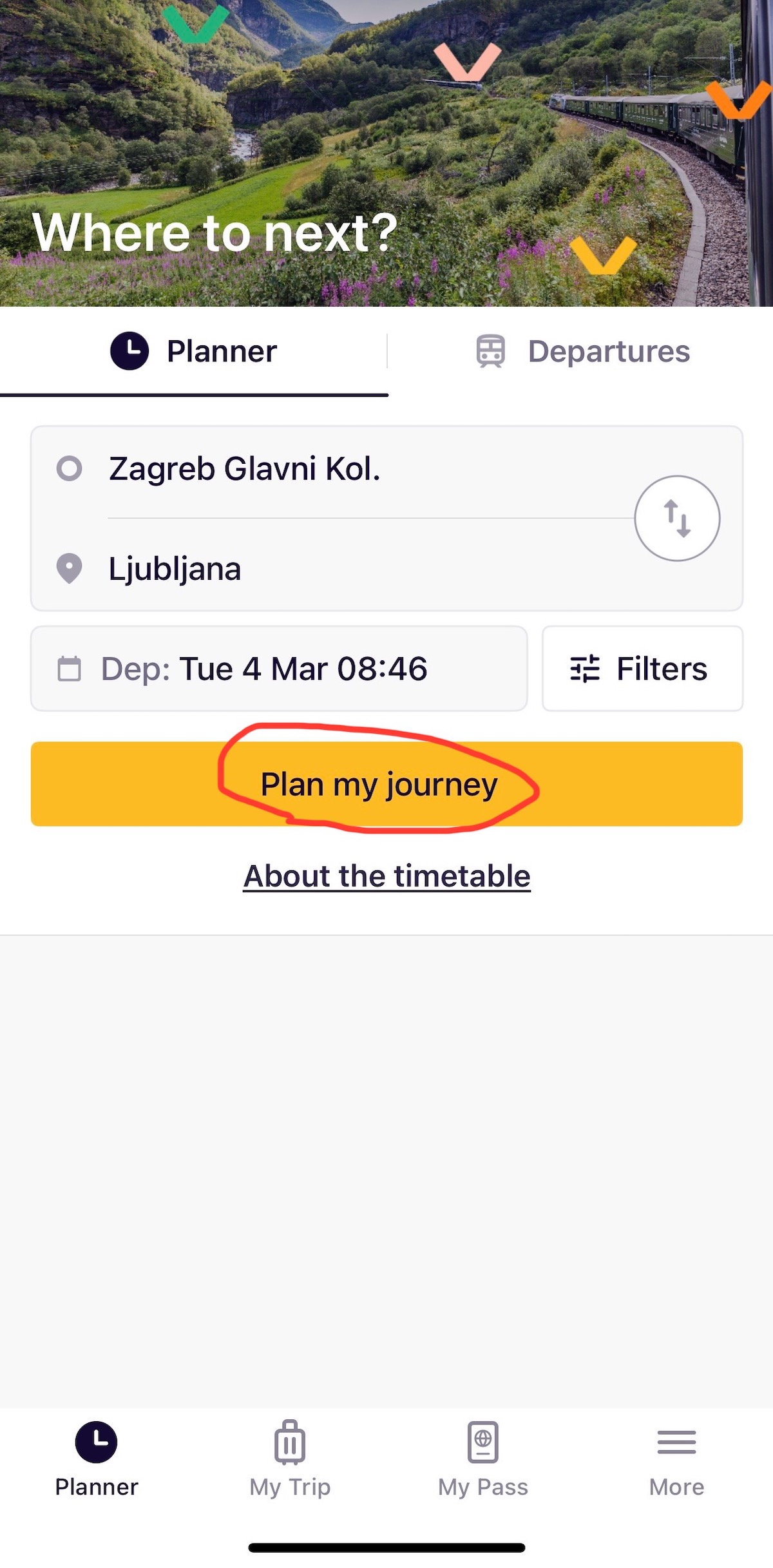Tap the destination pin icon
Screen dimensions: 773x1568
click(x=70, y=568)
